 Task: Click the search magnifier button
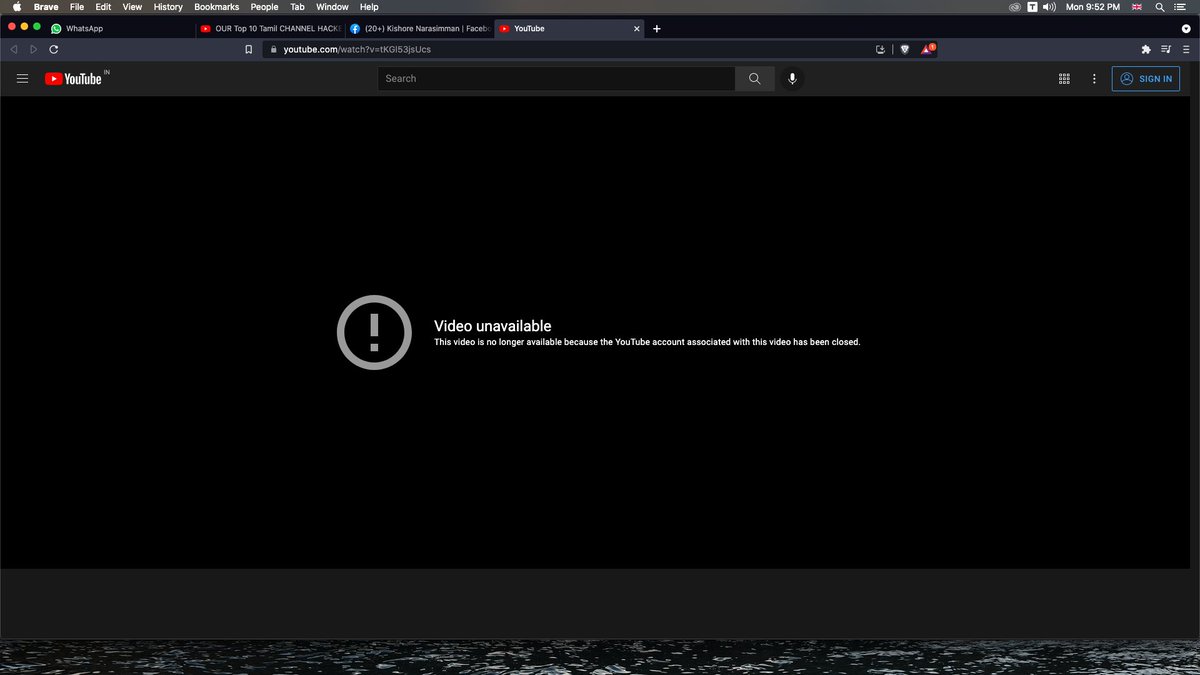click(755, 78)
